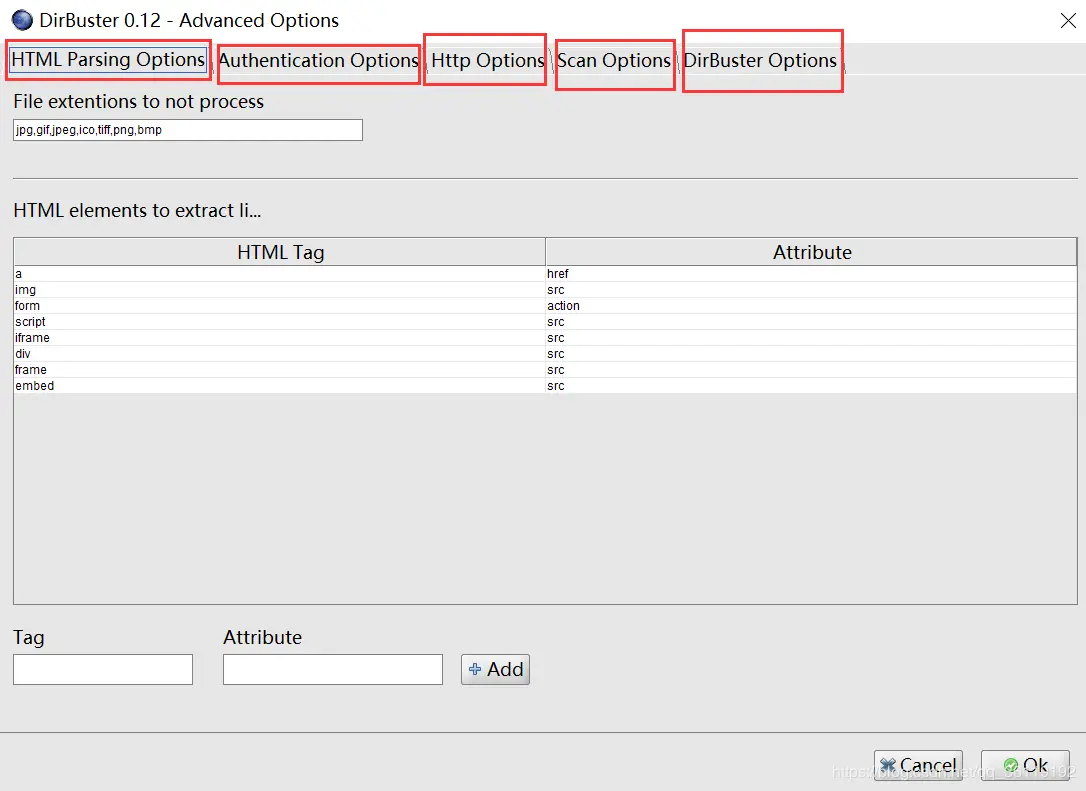Screen dimensions: 1086x791
Task: Click the plus icon on Add button
Action: click(x=475, y=669)
